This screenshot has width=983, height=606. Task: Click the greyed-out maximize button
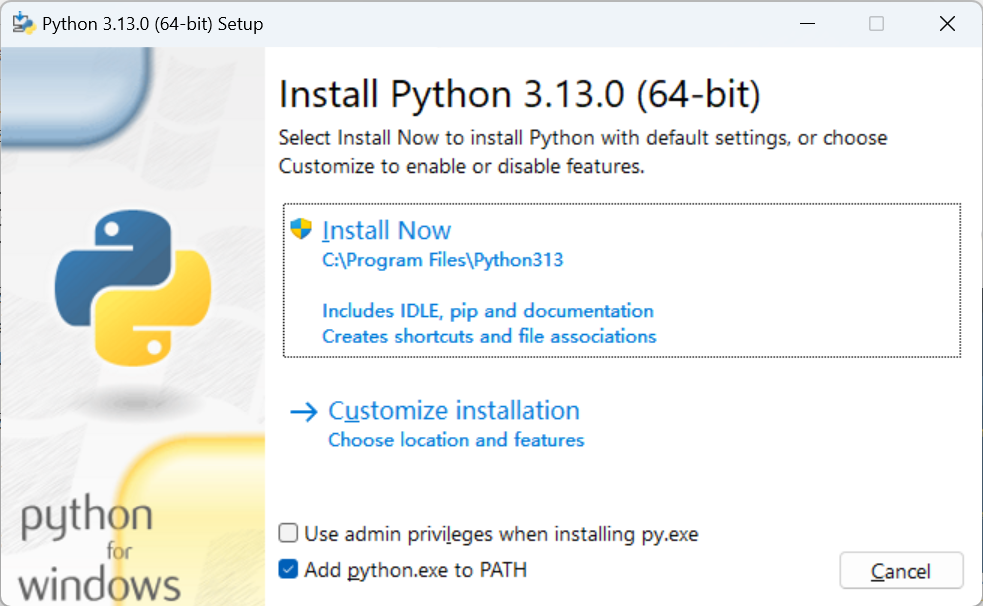pyautogui.click(x=876, y=24)
